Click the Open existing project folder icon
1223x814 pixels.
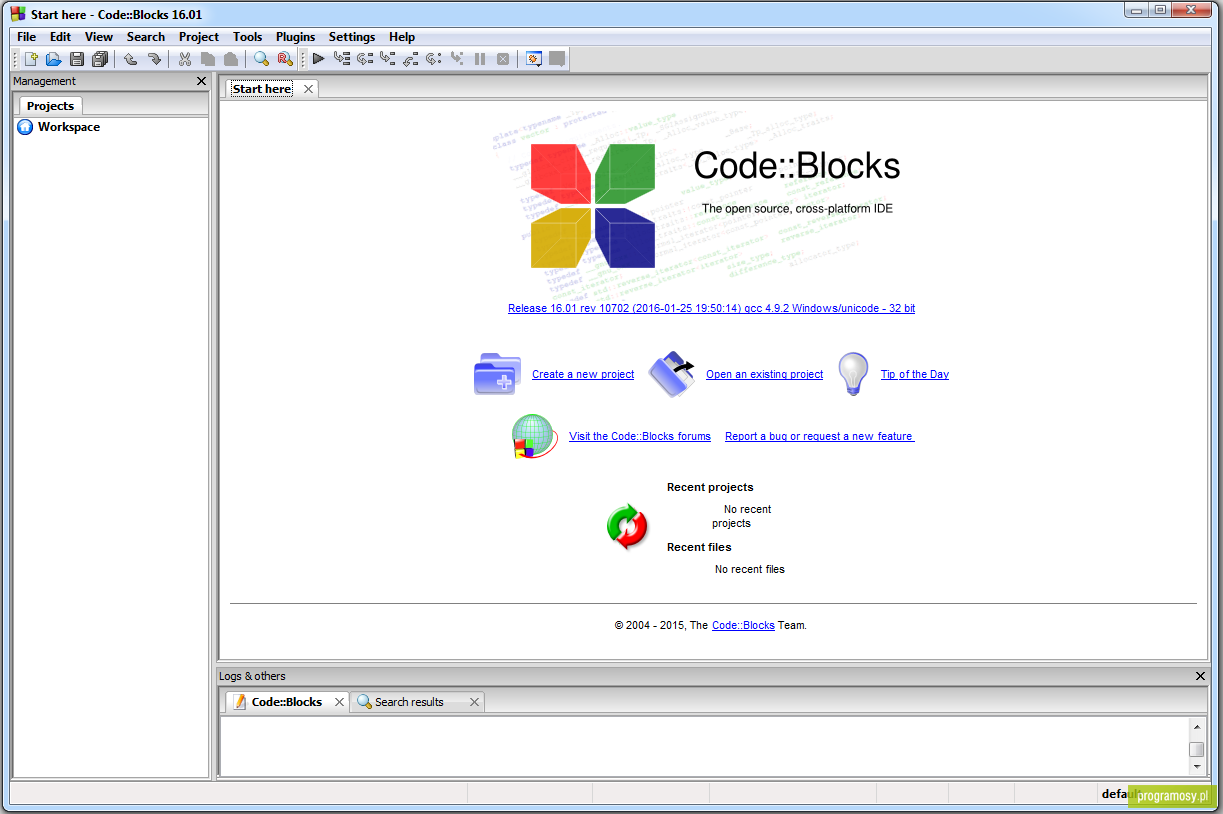[672, 374]
